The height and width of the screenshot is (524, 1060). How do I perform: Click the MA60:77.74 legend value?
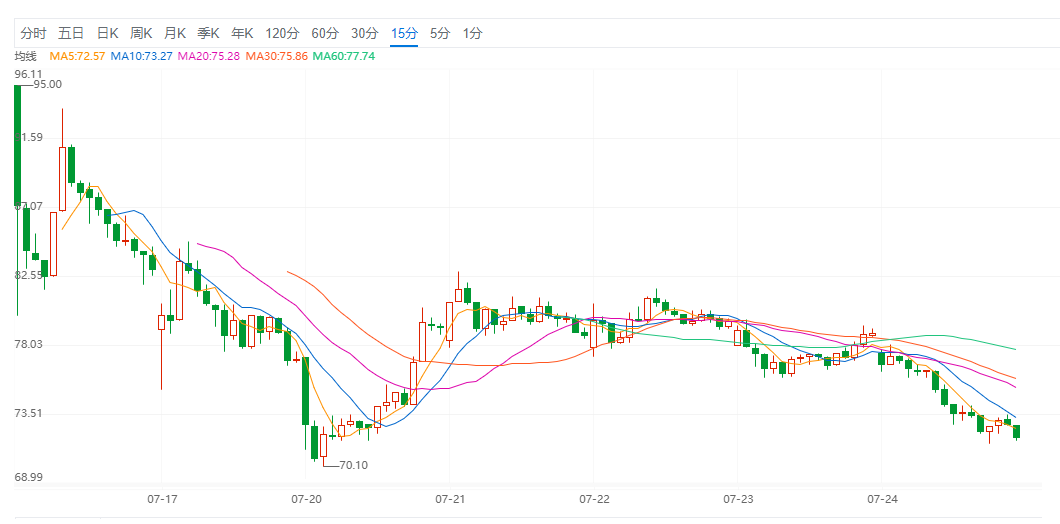click(344, 56)
